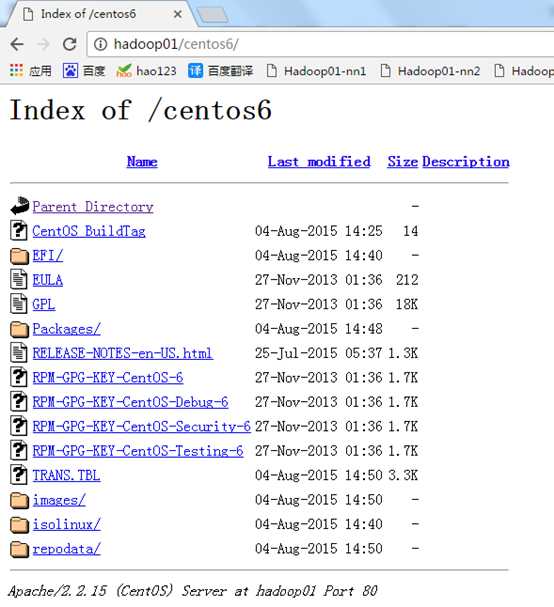The image size is (554, 607).
Task: Click the back-arrow icon beside Parent Directory
Action: click(19, 206)
